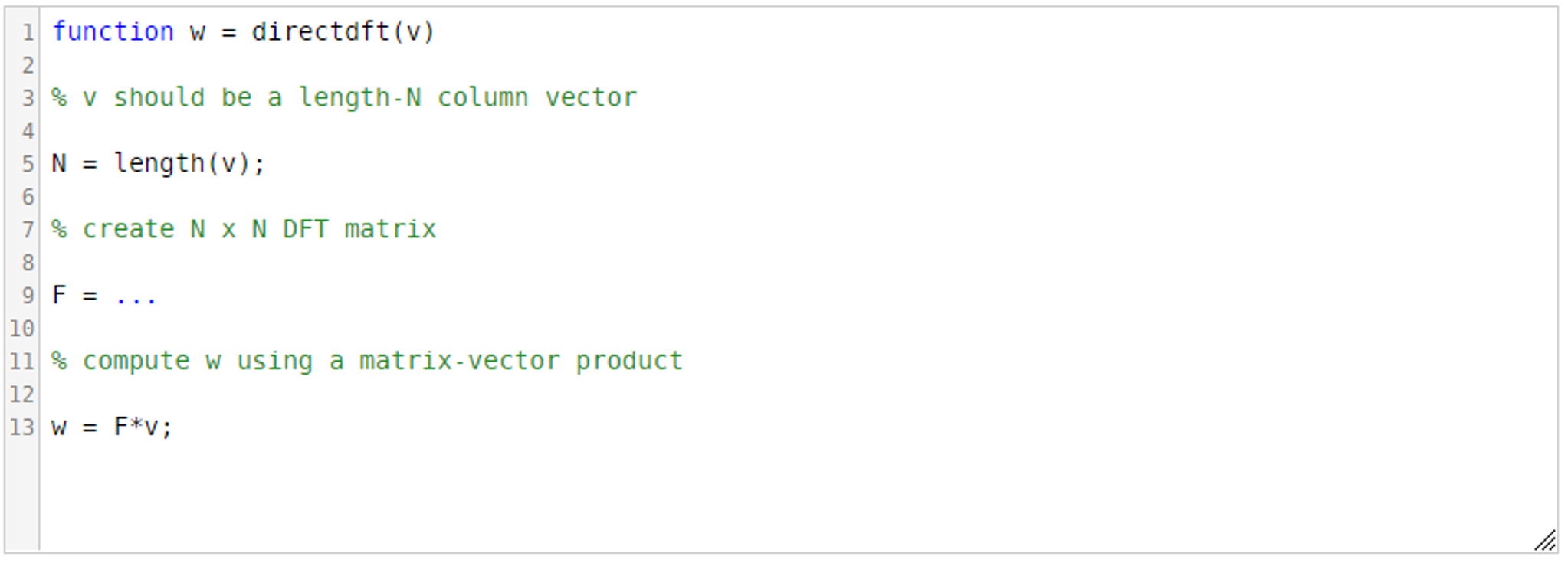Click the word 'column' in the line 3 comment
This screenshot has height=563, width=1568.
(482, 98)
